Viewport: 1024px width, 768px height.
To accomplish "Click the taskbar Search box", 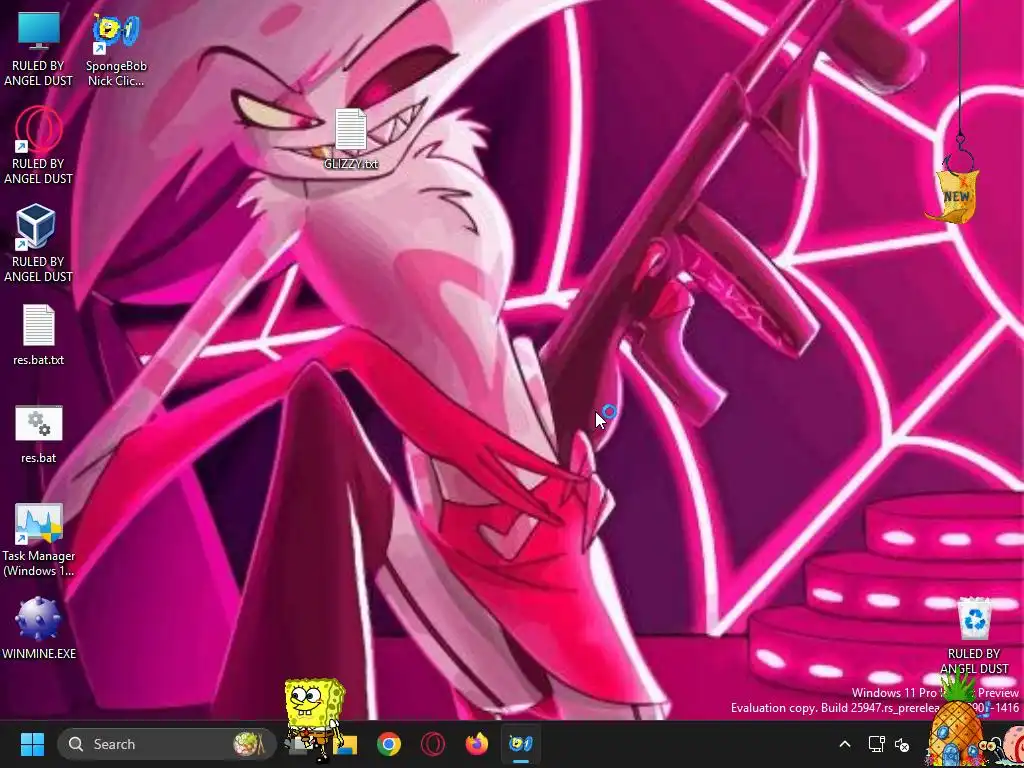I will [167, 744].
